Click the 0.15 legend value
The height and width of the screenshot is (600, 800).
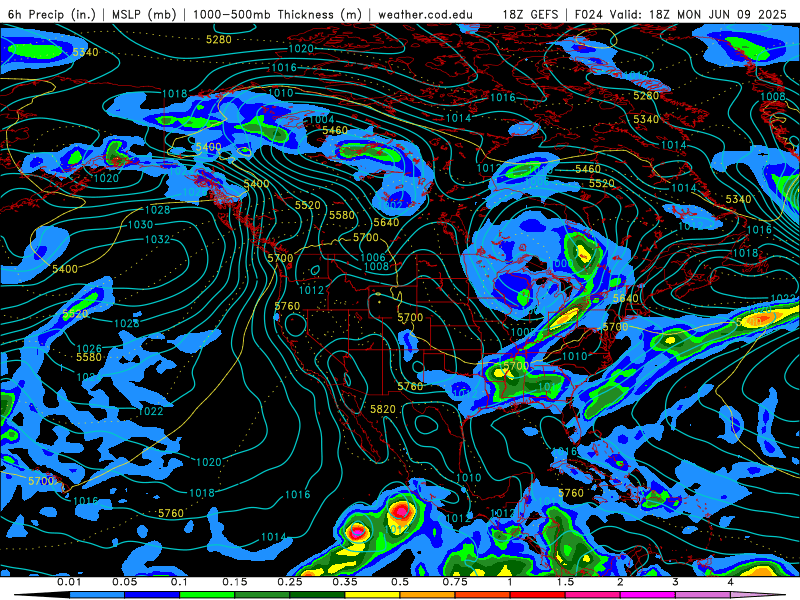235,582
